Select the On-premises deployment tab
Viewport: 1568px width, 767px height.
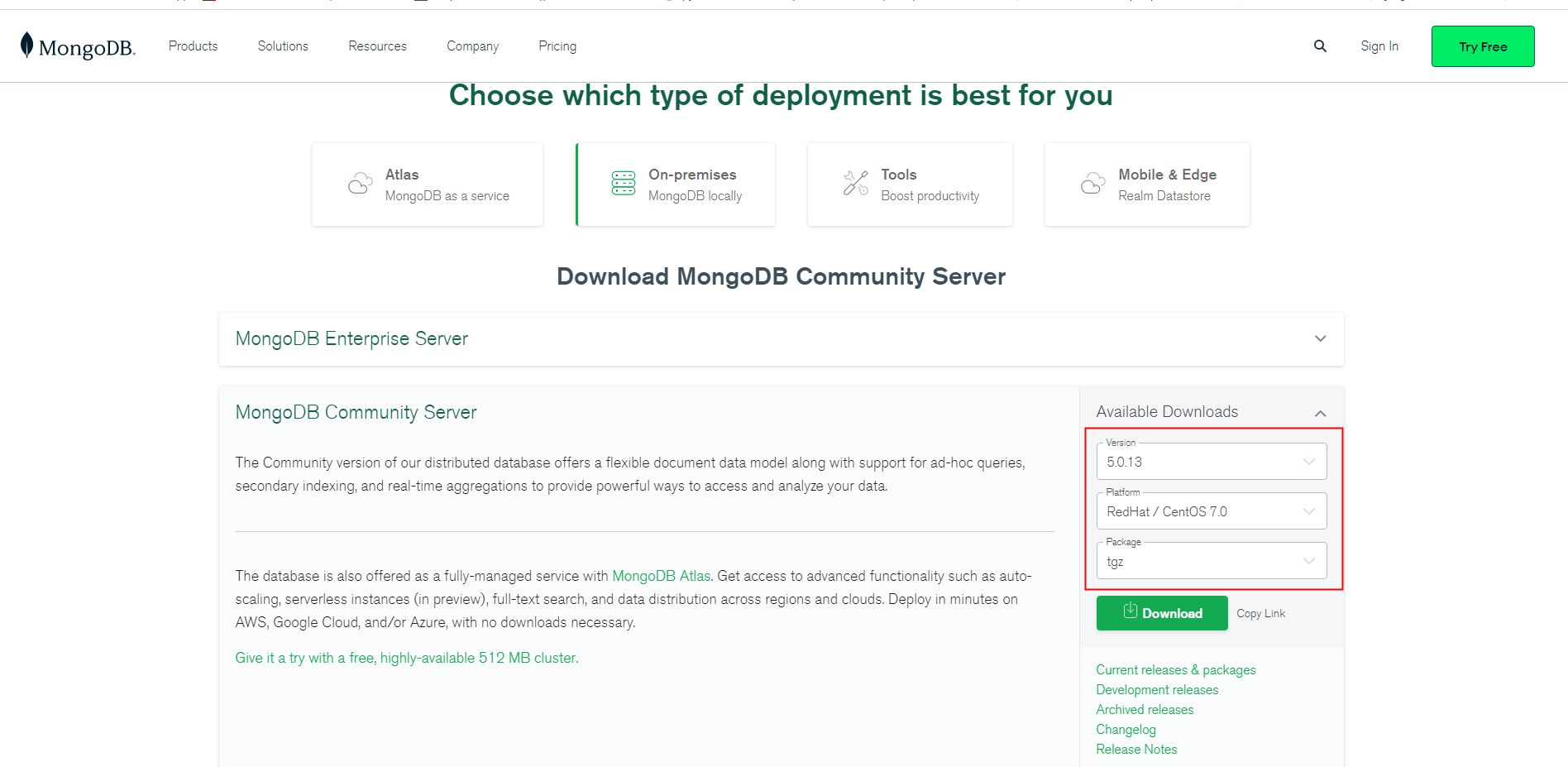coord(676,185)
